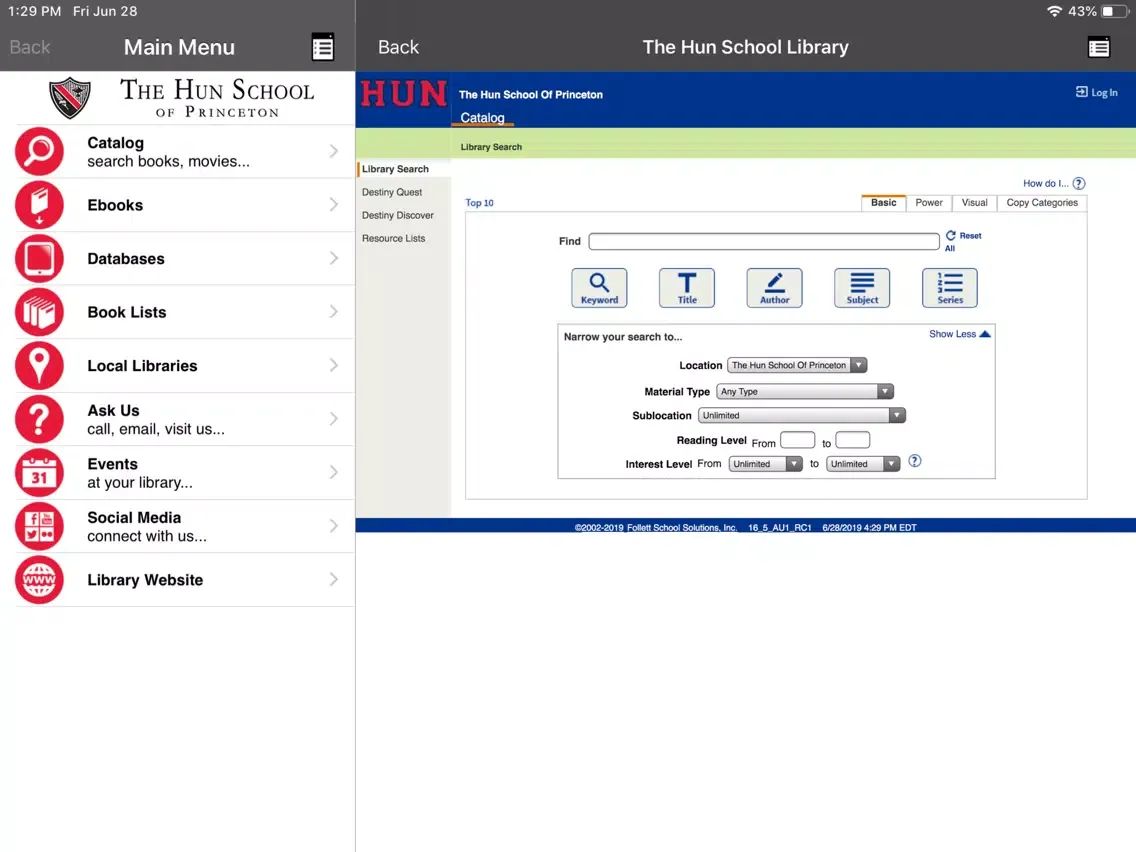1136x852 pixels.
Task: Click the Find search field
Action: click(764, 241)
